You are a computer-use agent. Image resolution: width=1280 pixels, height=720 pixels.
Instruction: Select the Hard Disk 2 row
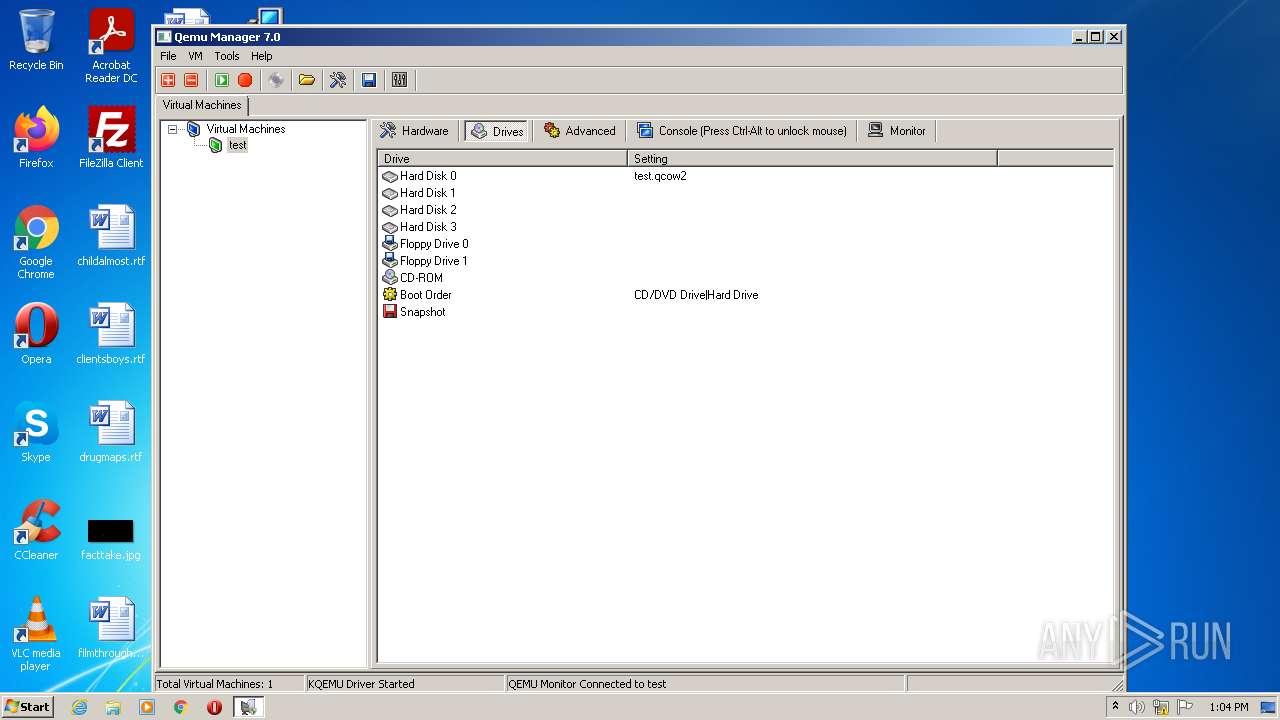[745, 210]
